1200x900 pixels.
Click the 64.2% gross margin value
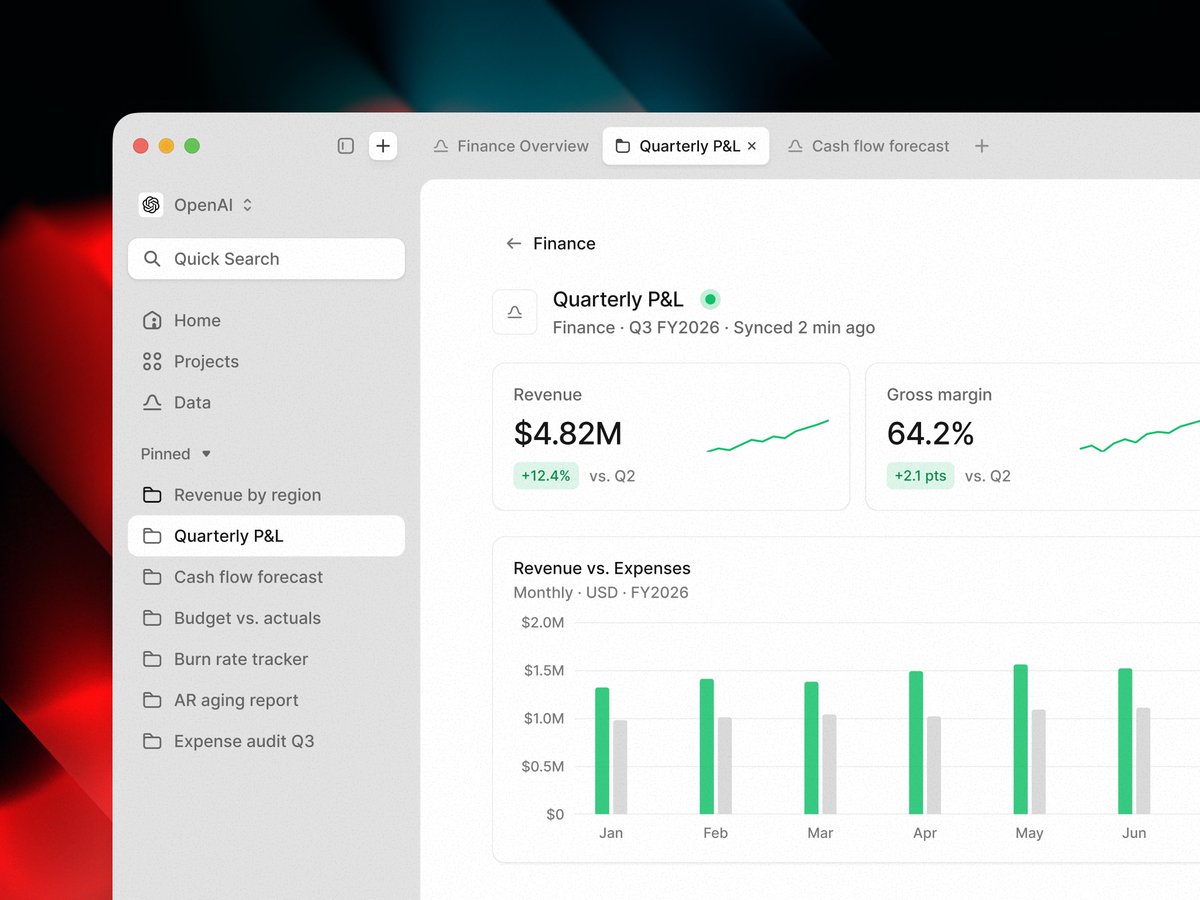click(931, 434)
